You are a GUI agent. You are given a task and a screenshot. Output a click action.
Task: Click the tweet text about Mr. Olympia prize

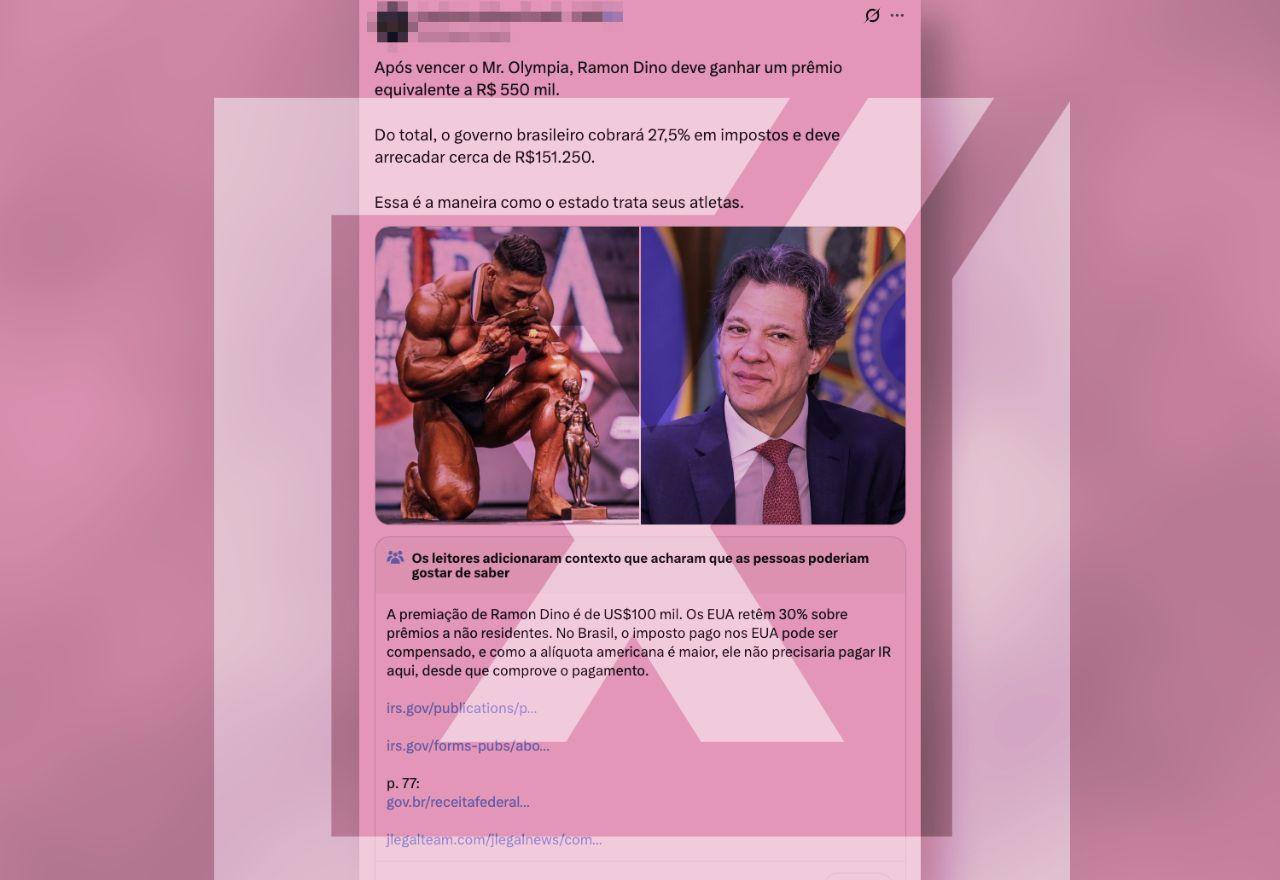608,78
